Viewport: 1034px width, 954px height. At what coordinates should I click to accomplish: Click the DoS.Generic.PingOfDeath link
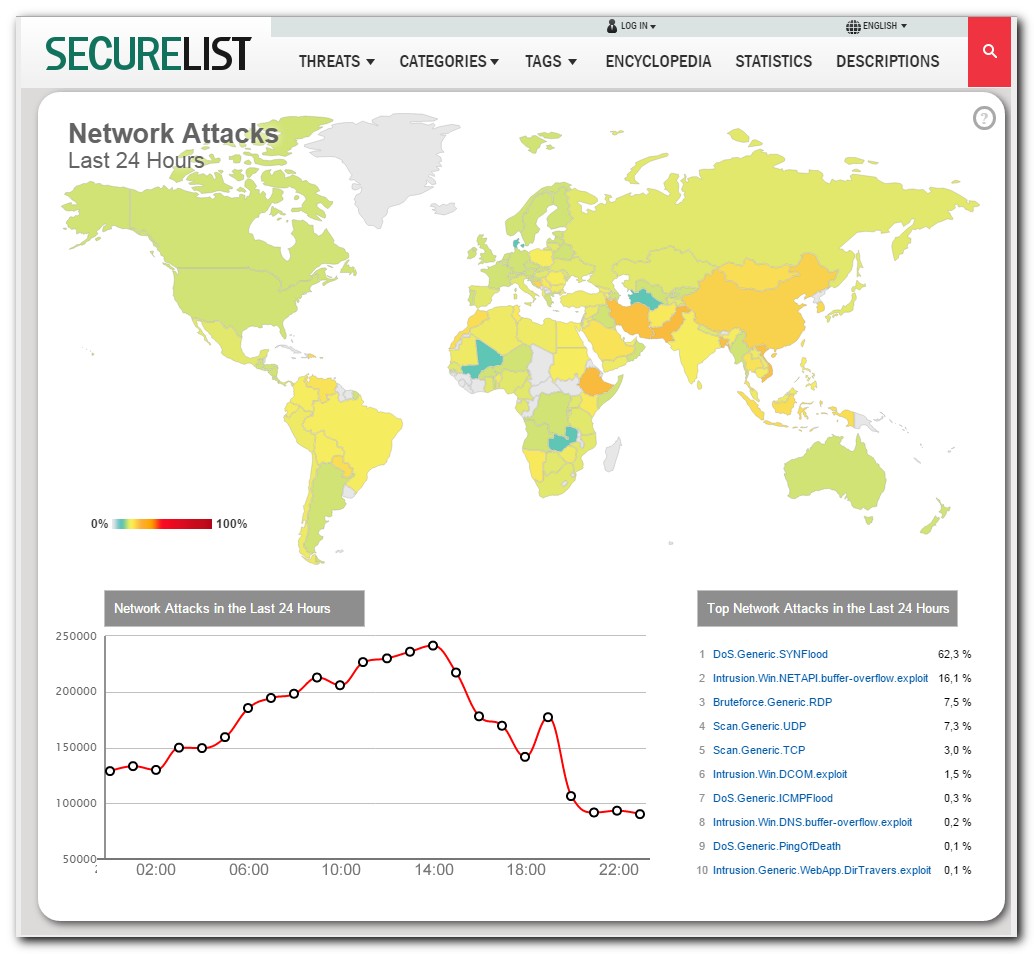pos(776,846)
